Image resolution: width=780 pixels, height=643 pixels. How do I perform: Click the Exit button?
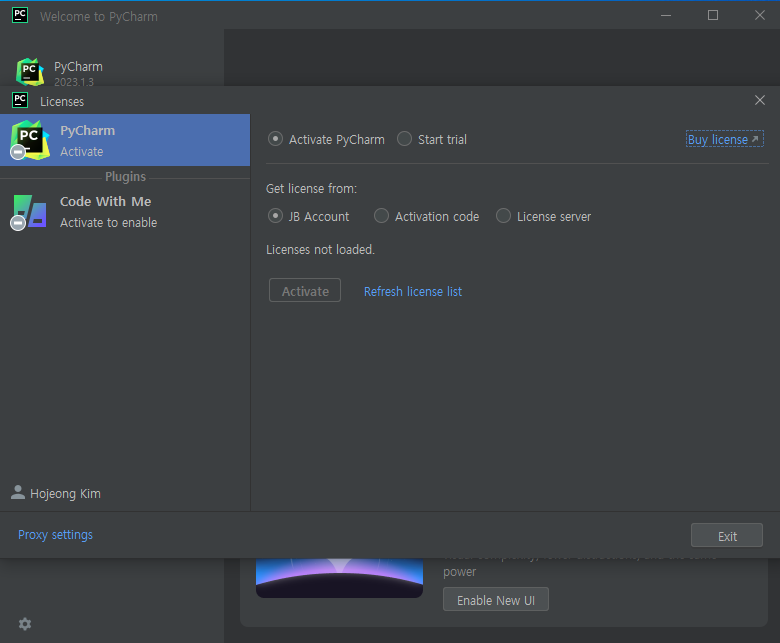pos(727,536)
